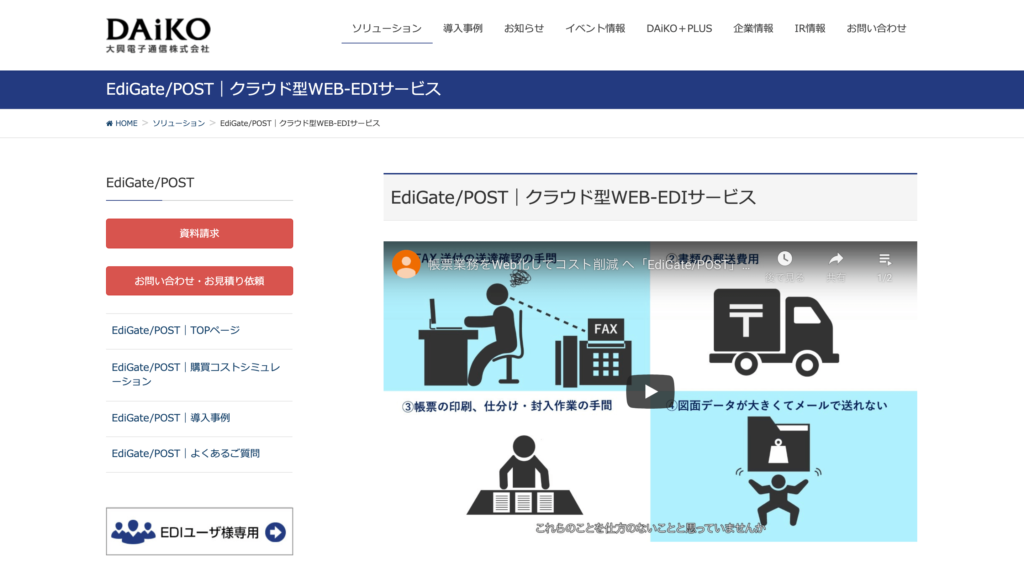Screen dimensions: 1024x561
Task: Open the DAiKO+PLUS menu item
Action: tap(679, 29)
